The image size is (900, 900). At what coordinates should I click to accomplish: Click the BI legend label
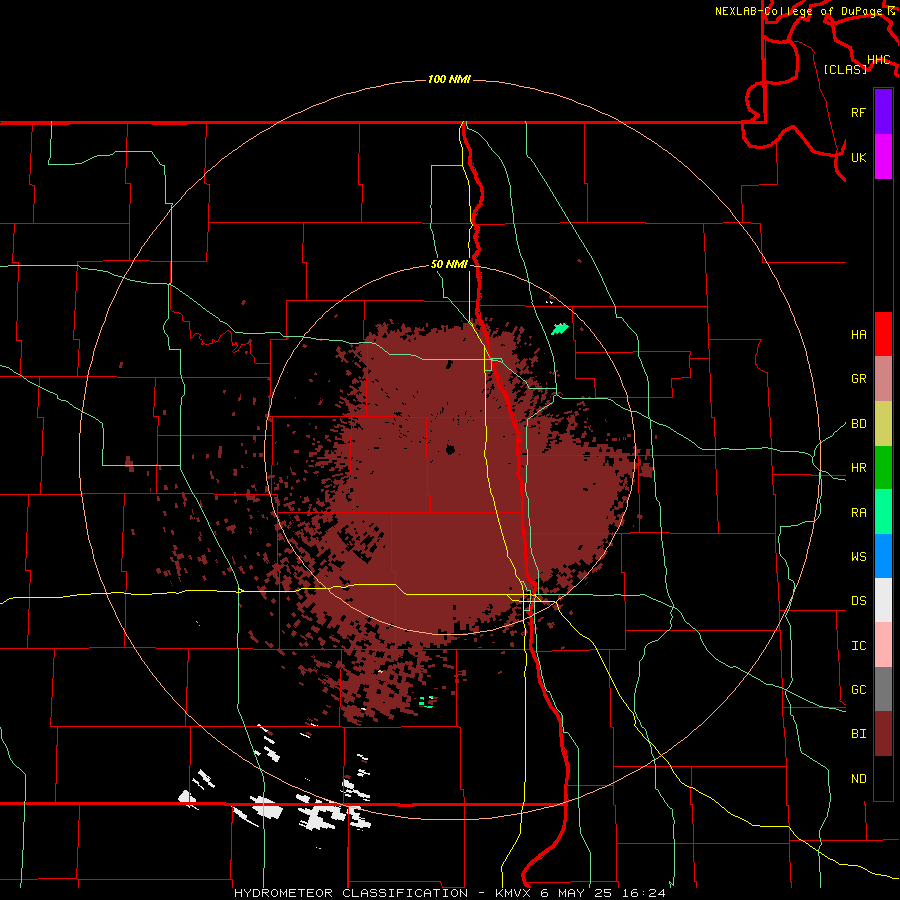click(x=858, y=734)
